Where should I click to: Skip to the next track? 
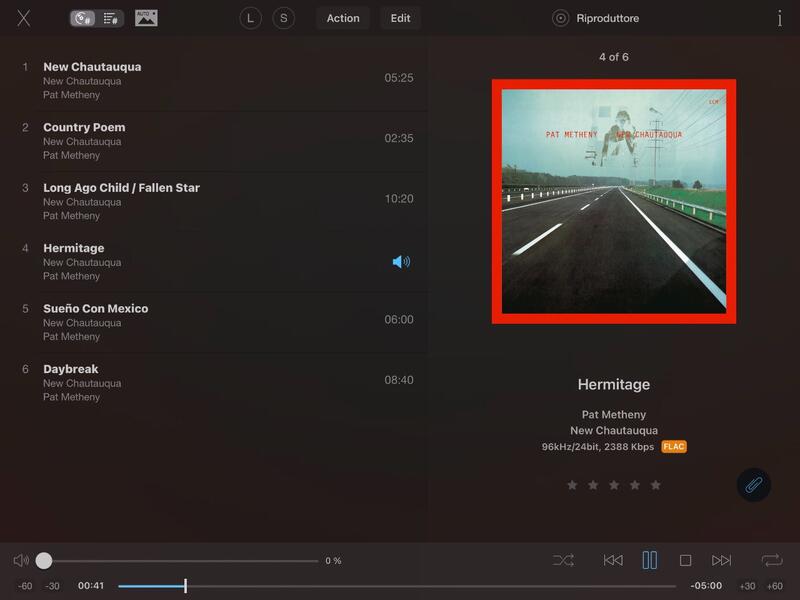coord(721,561)
